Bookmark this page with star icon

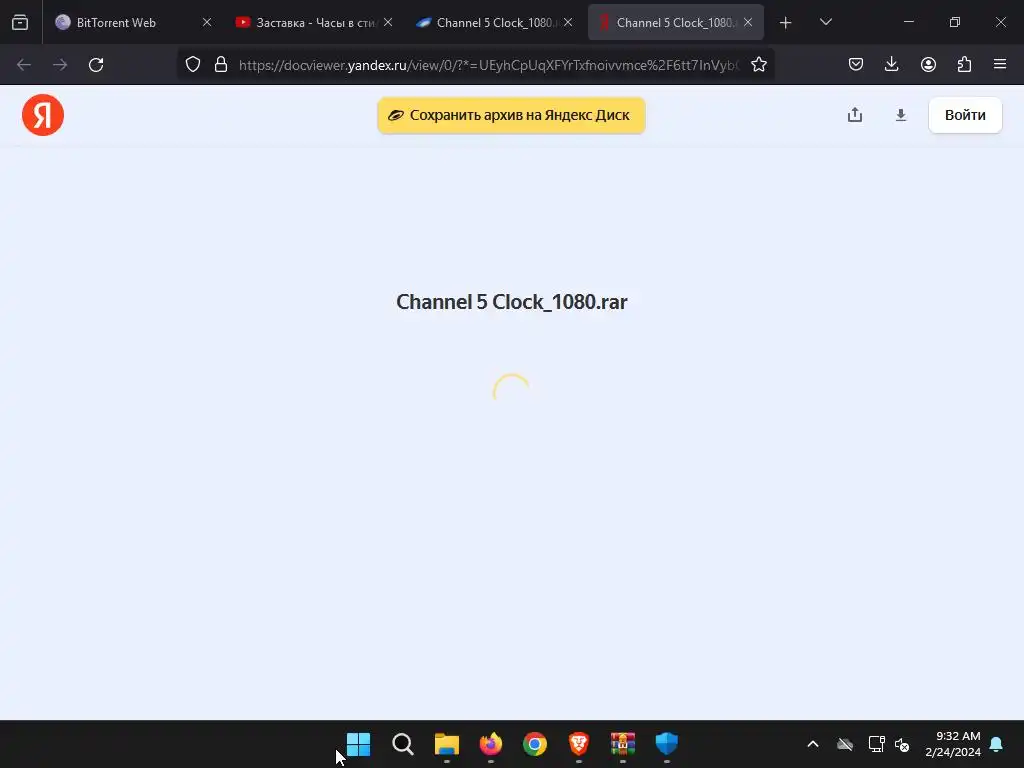[x=758, y=64]
